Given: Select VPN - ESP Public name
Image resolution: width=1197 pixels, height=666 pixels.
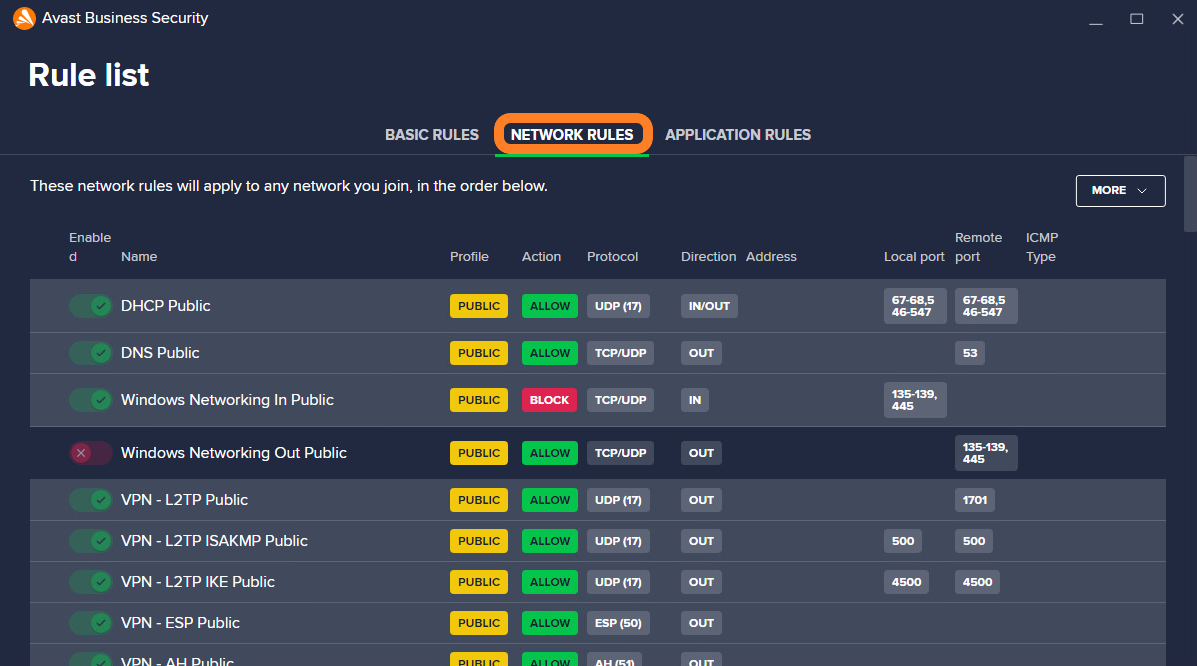Looking at the screenshot, I should pyautogui.click(x=180, y=623).
